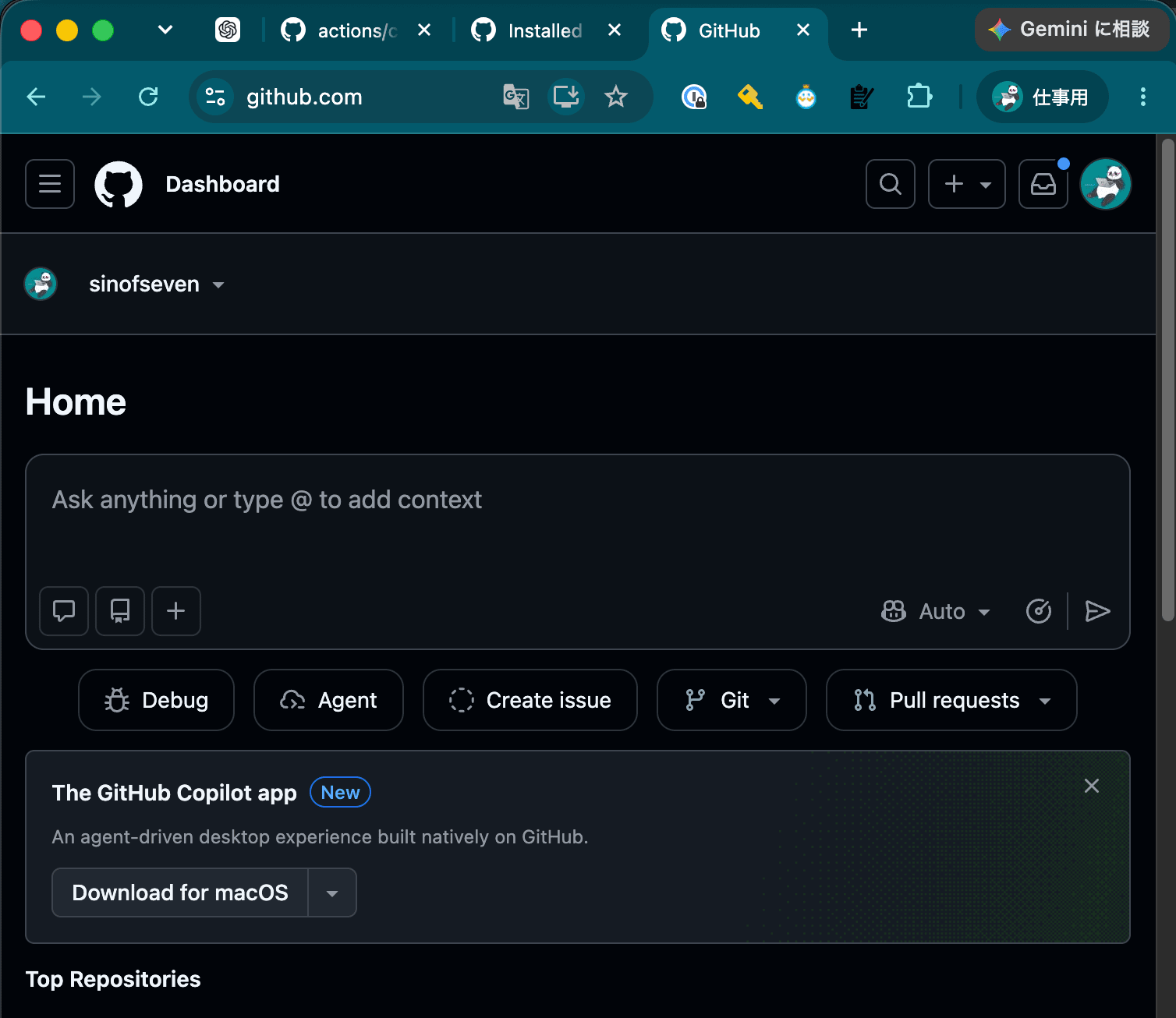Click the Gemini に相談 button
The width and height of the screenshot is (1176, 1018).
pyautogui.click(x=1072, y=30)
